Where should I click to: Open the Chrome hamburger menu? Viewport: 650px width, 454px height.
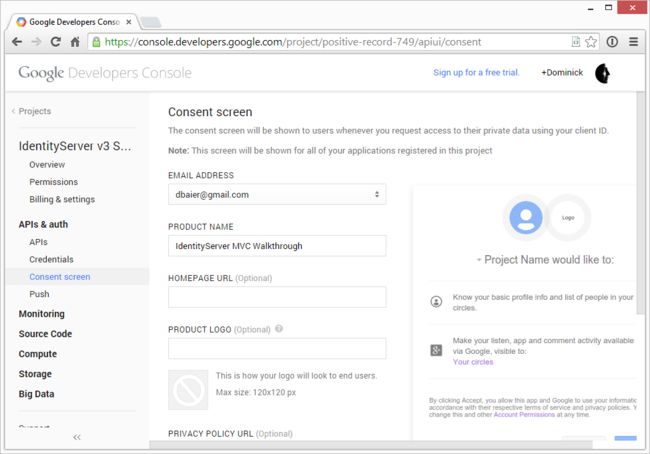pos(633,42)
